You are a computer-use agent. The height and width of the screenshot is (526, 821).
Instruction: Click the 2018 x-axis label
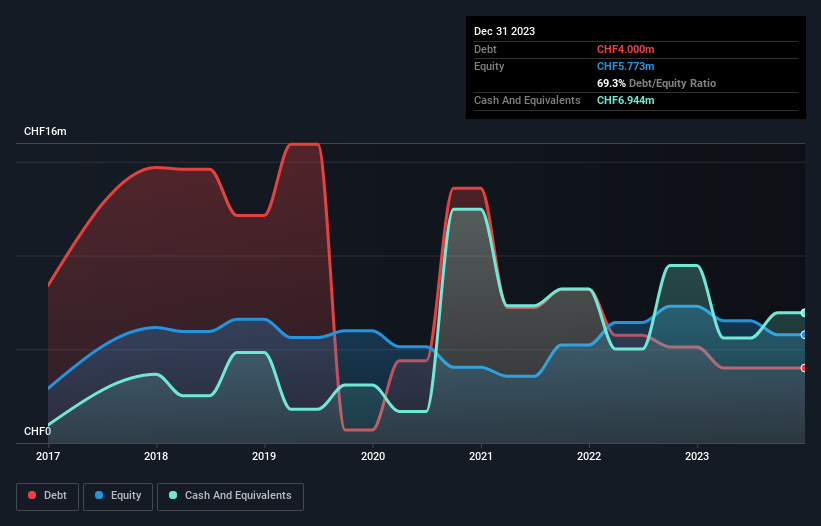(156, 456)
